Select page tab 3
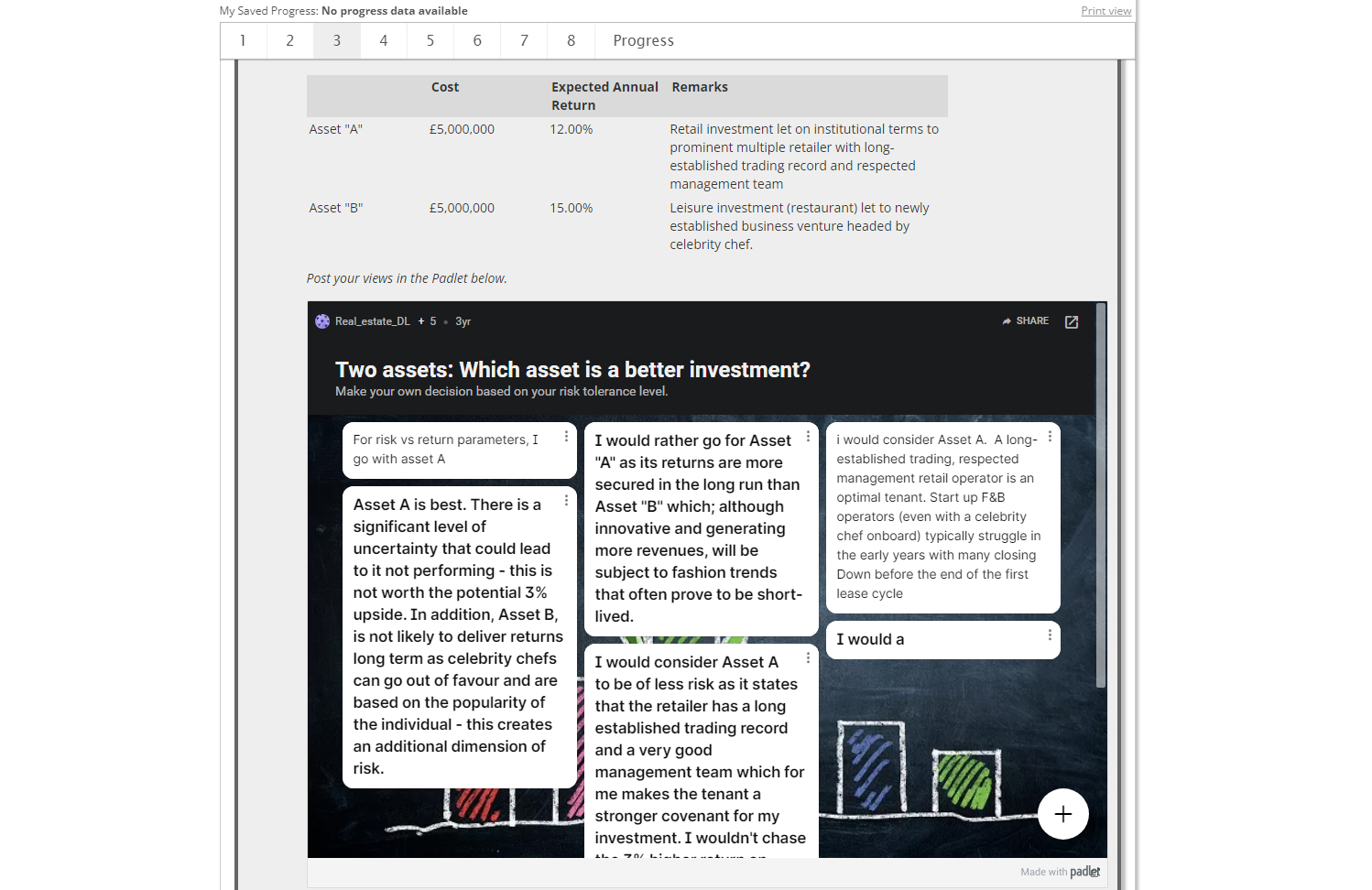 (x=336, y=40)
